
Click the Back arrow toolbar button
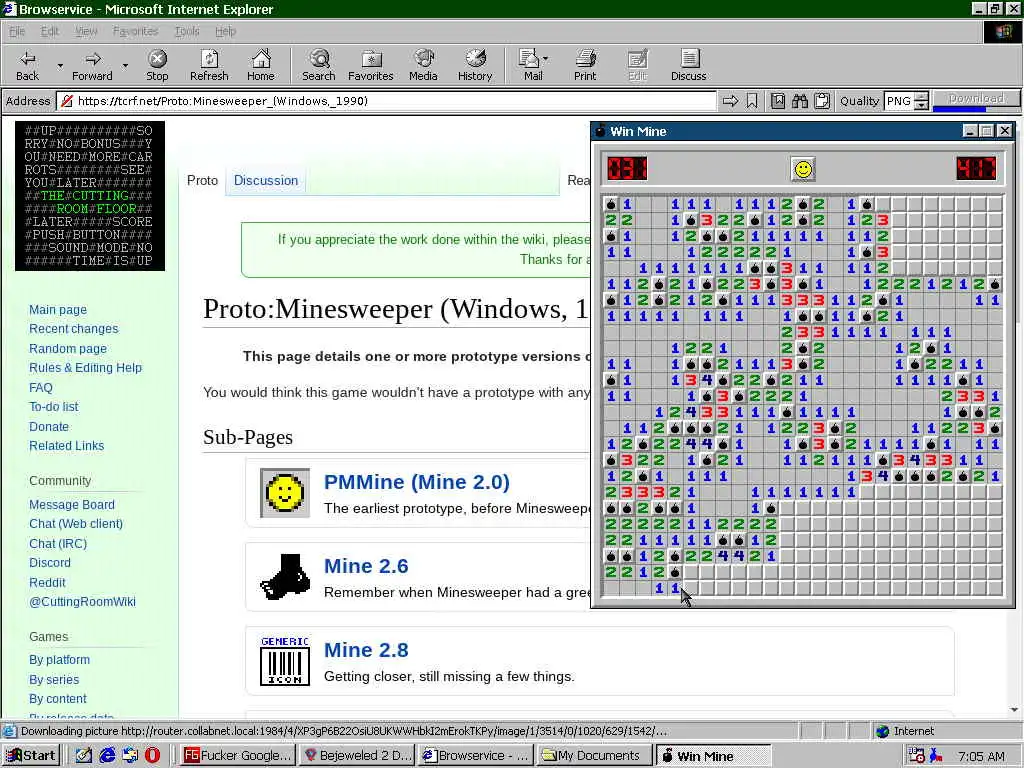(x=27, y=65)
